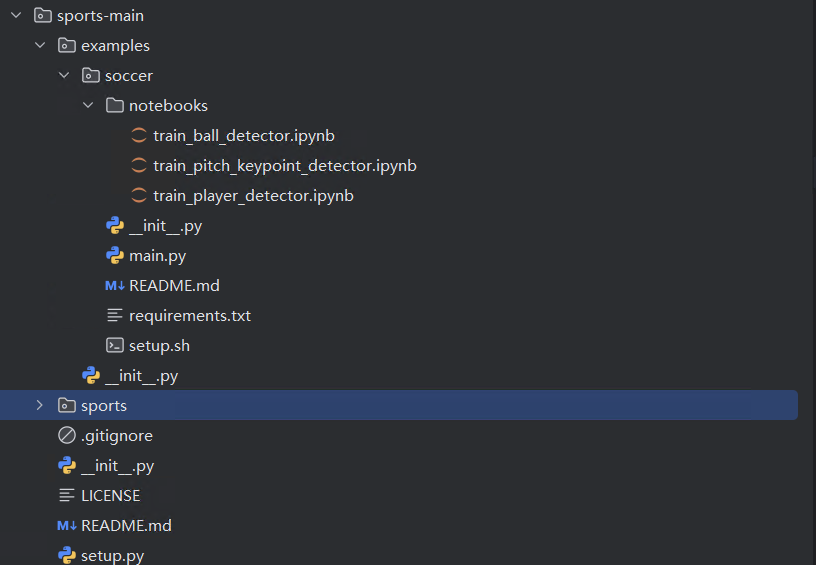This screenshot has height=565, width=816.
Task: Click the text file icon for requirements.txt
Action: tap(115, 316)
